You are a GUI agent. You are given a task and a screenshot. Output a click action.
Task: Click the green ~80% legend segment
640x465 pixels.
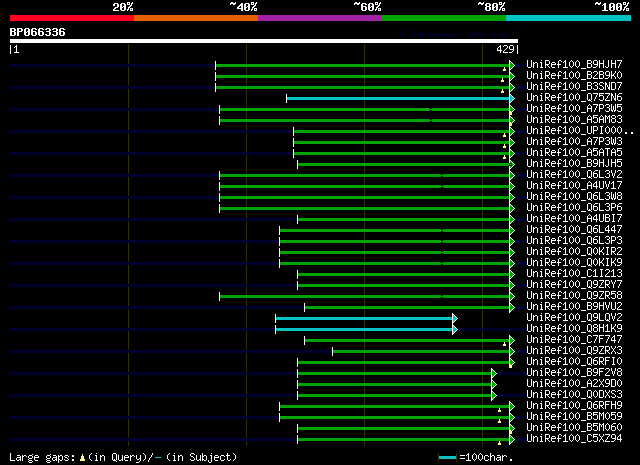tap(444, 18)
